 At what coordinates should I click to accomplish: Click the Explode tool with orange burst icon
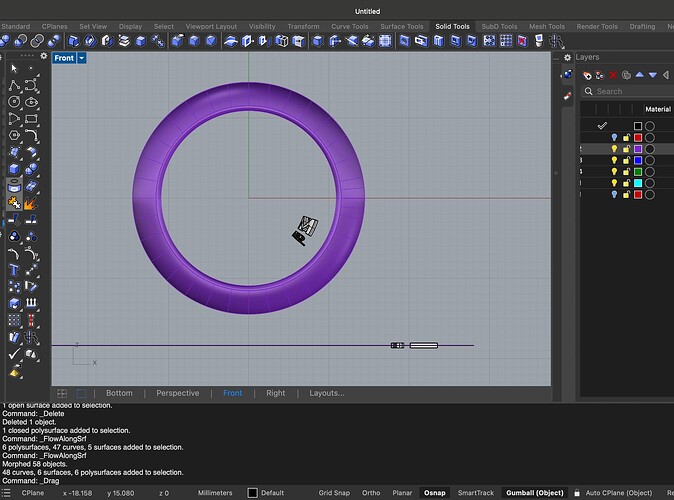pyautogui.click(x=31, y=203)
